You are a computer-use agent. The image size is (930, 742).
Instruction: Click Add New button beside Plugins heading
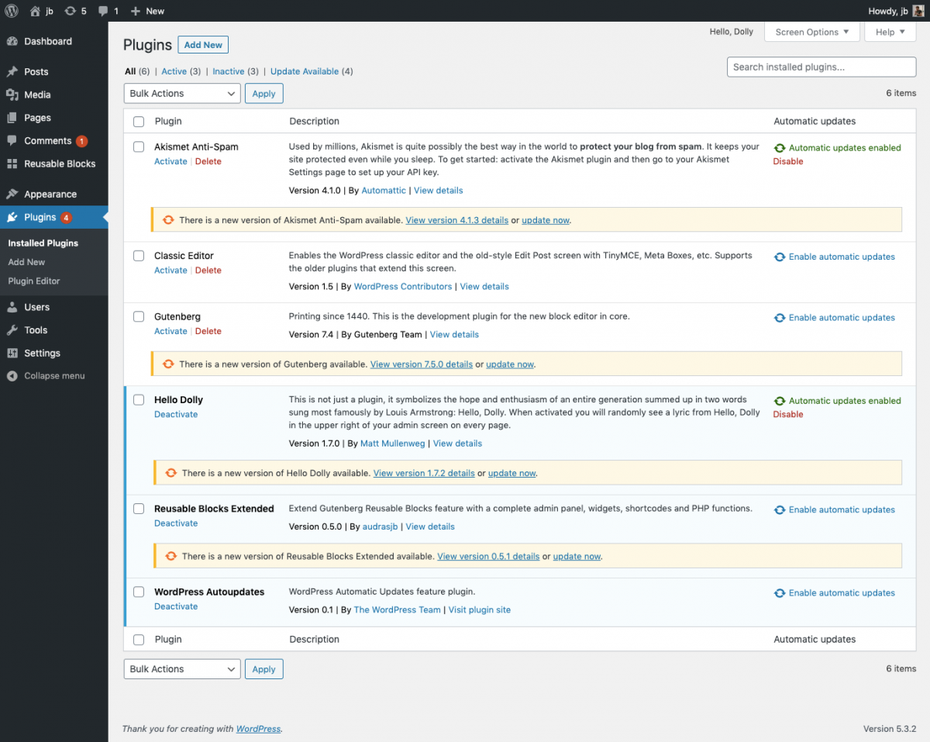click(203, 44)
